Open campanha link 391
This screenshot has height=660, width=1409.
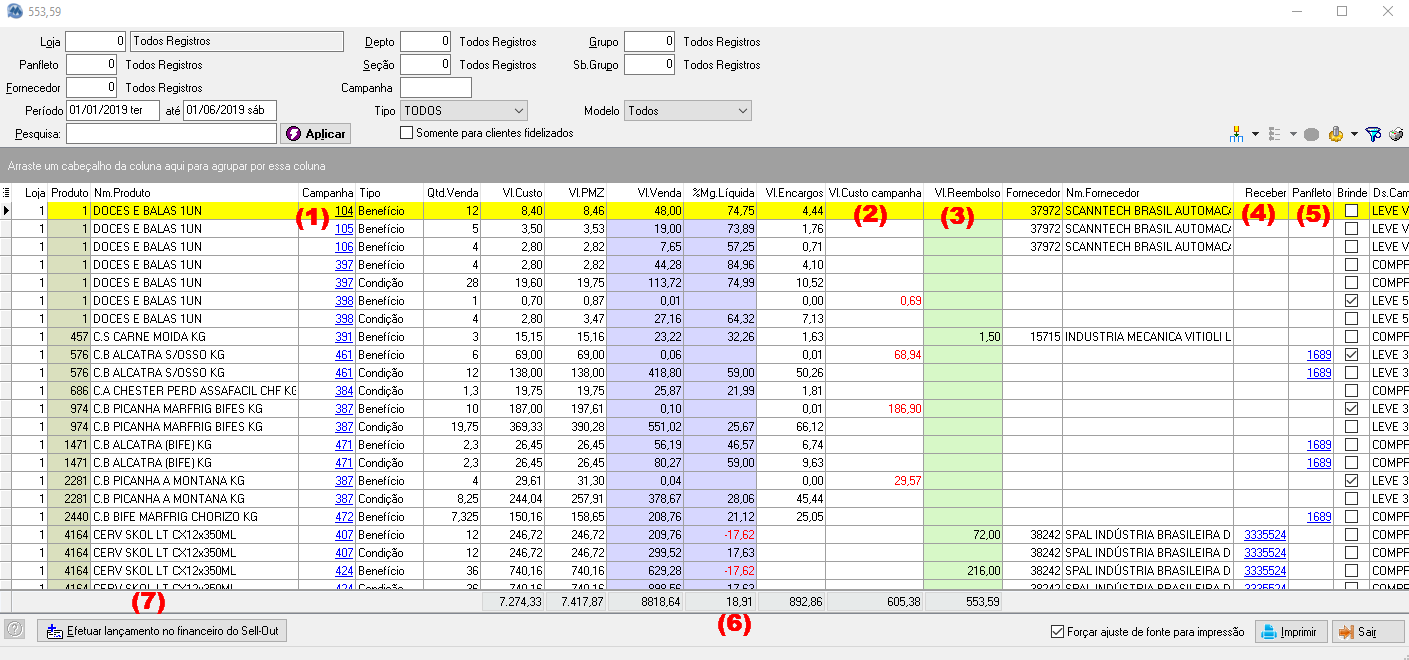[x=344, y=337]
